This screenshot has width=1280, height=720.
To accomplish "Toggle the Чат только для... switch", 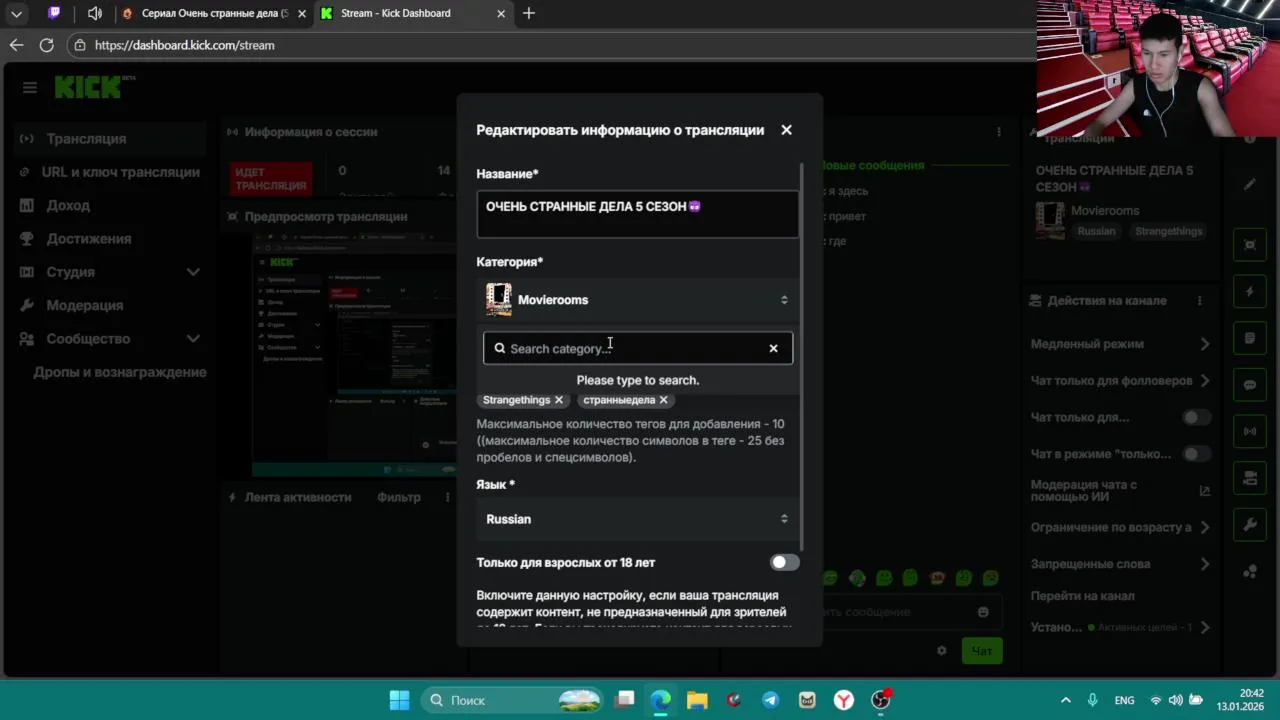I will 1196,417.
